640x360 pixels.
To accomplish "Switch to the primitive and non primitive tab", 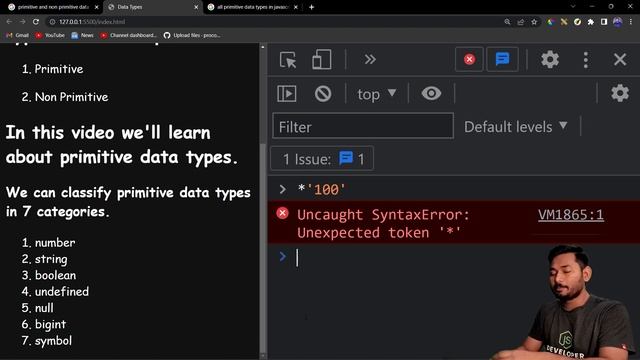I will 53,7.
